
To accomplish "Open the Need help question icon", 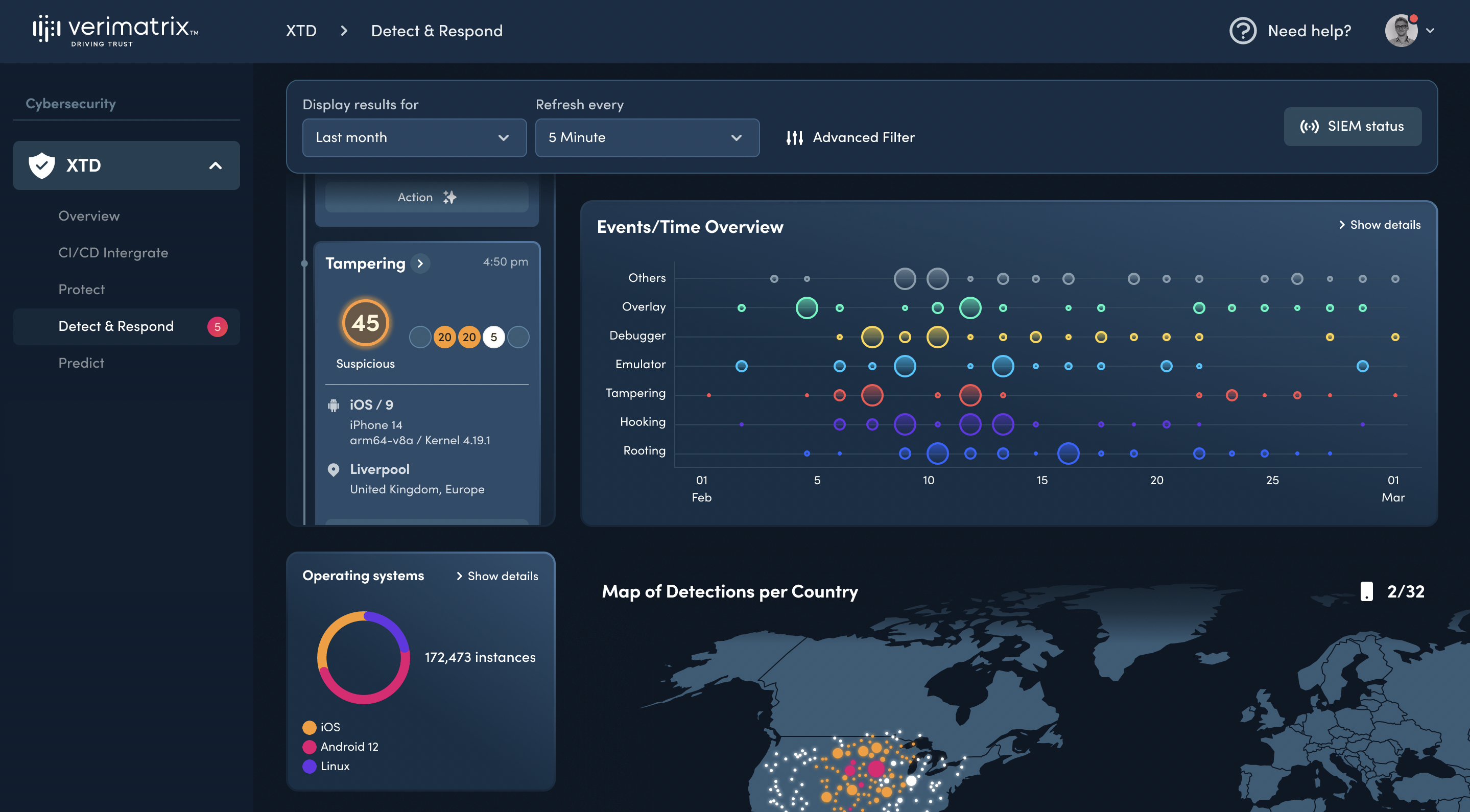I will [x=1242, y=30].
